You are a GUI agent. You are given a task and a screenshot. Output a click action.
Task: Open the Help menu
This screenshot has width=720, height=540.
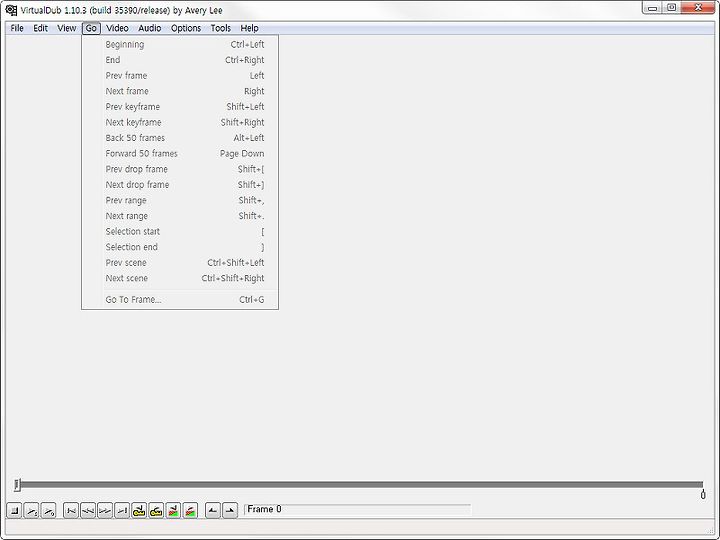tap(249, 28)
